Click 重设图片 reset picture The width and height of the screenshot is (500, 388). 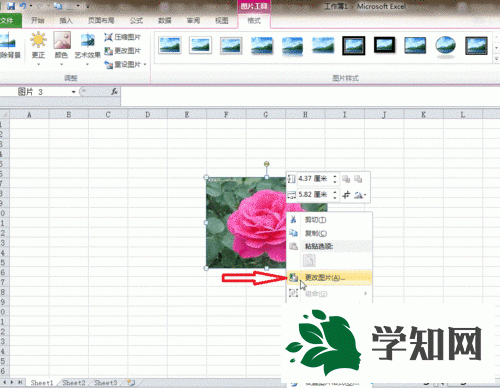pyautogui.click(x=122, y=64)
